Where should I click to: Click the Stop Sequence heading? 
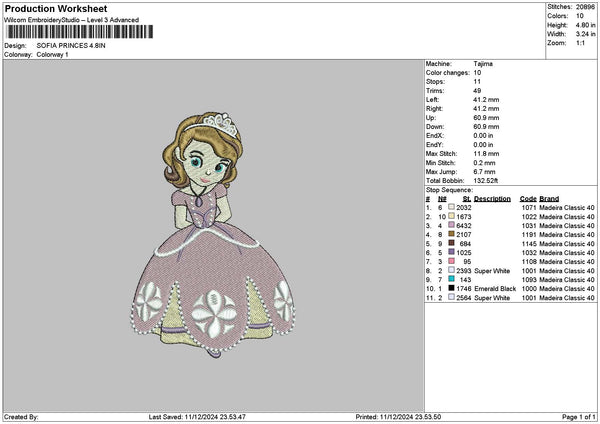(448, 188)
